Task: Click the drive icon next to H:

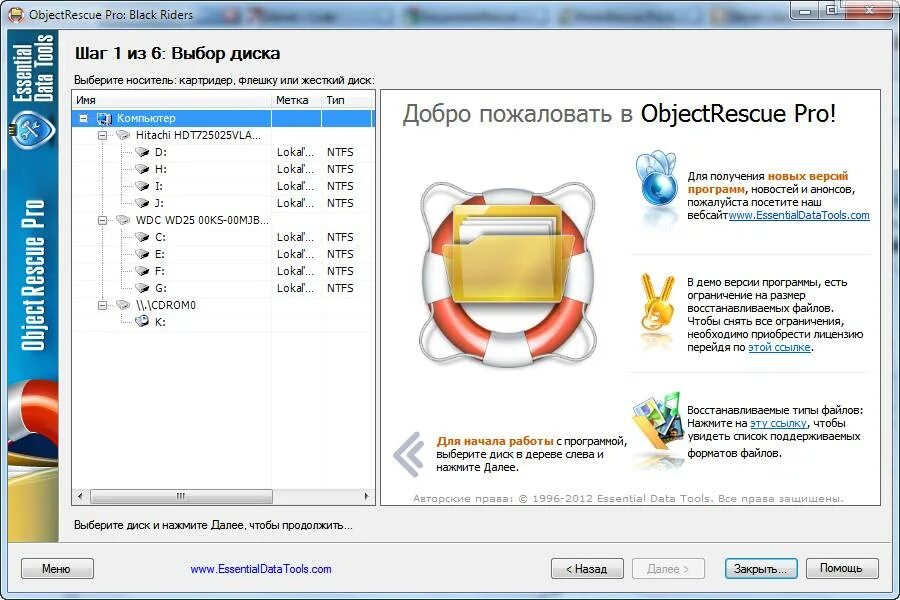Action: tap(142, 169)
